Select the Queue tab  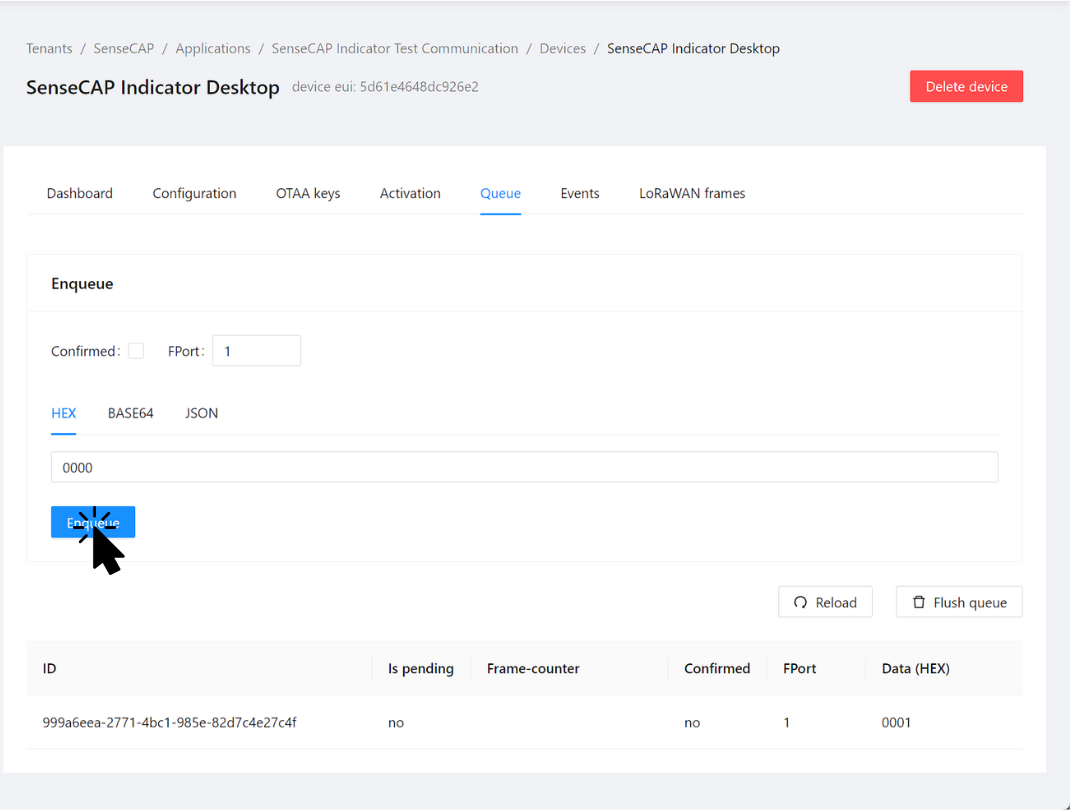click(x=500, y=193)
